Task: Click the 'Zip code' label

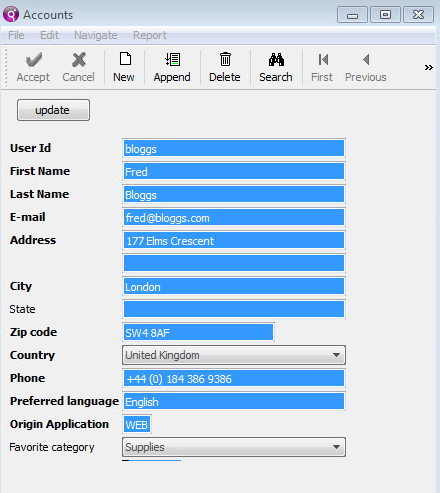Action: [33, 332]
